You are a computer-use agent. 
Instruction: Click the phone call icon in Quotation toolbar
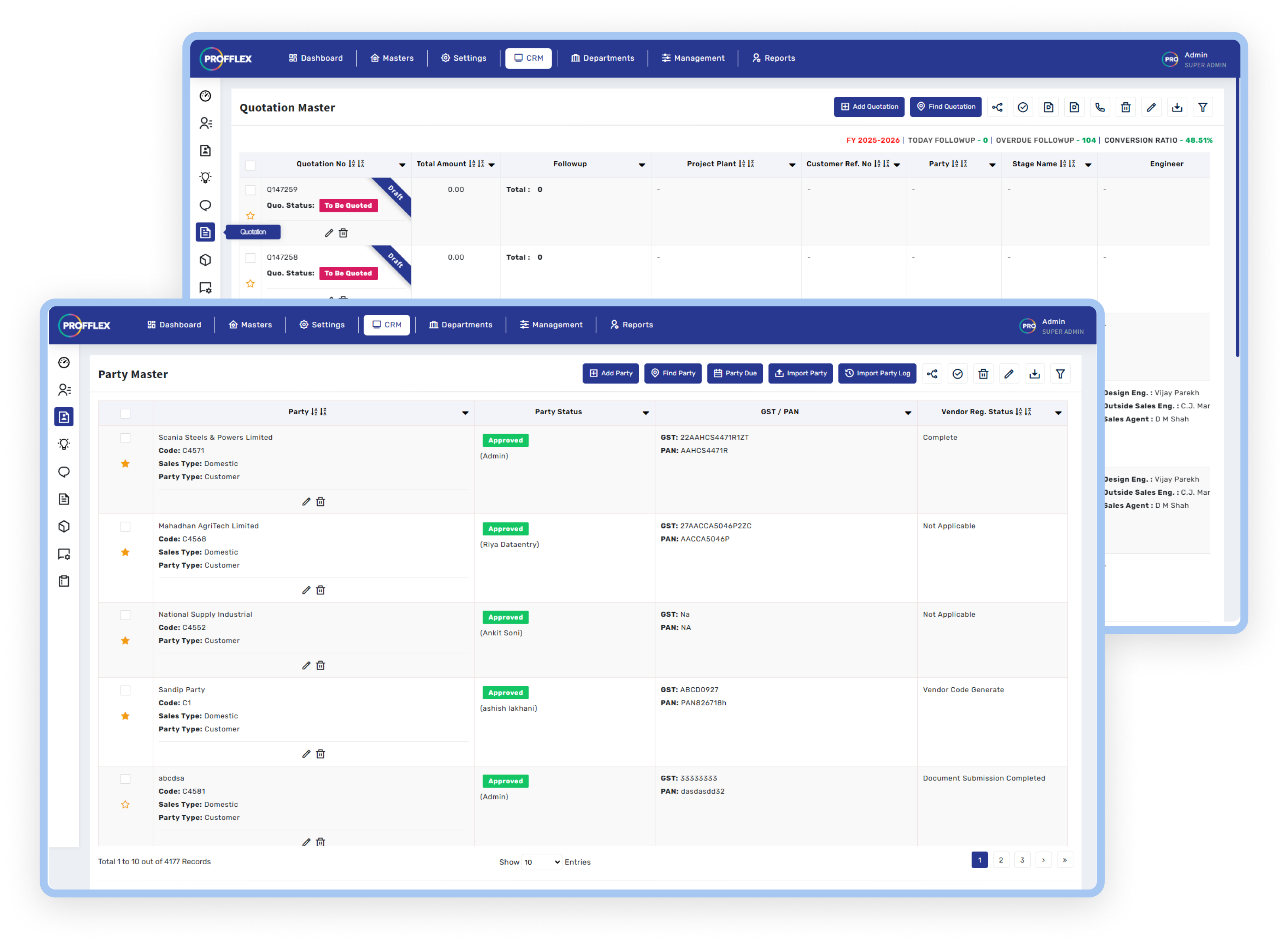[x=1099, y=107]
